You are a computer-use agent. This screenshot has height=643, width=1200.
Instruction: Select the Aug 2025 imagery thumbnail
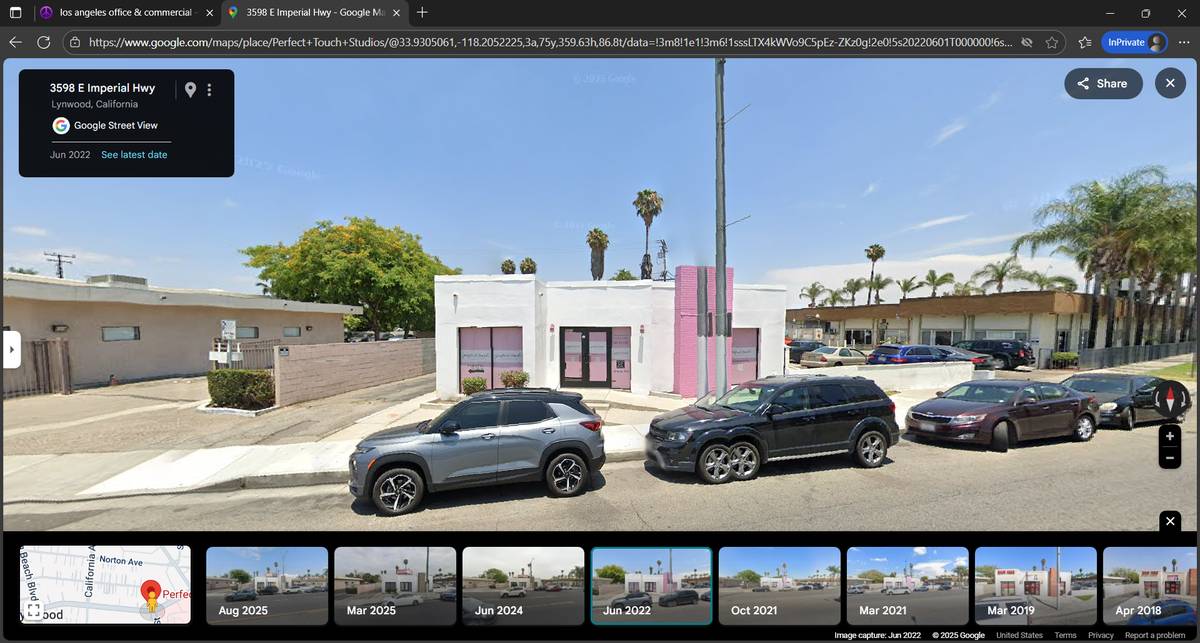(x=267, y=585)
